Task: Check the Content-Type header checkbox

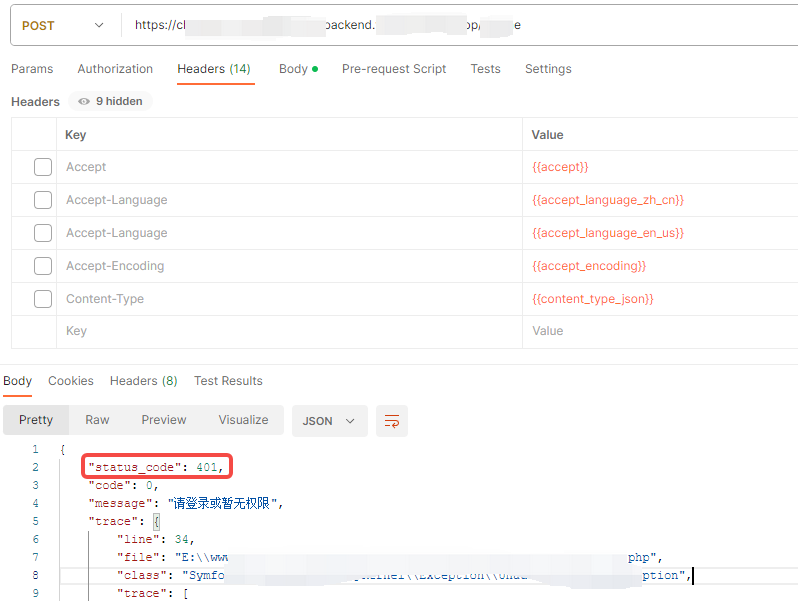Action: (43, 299)
